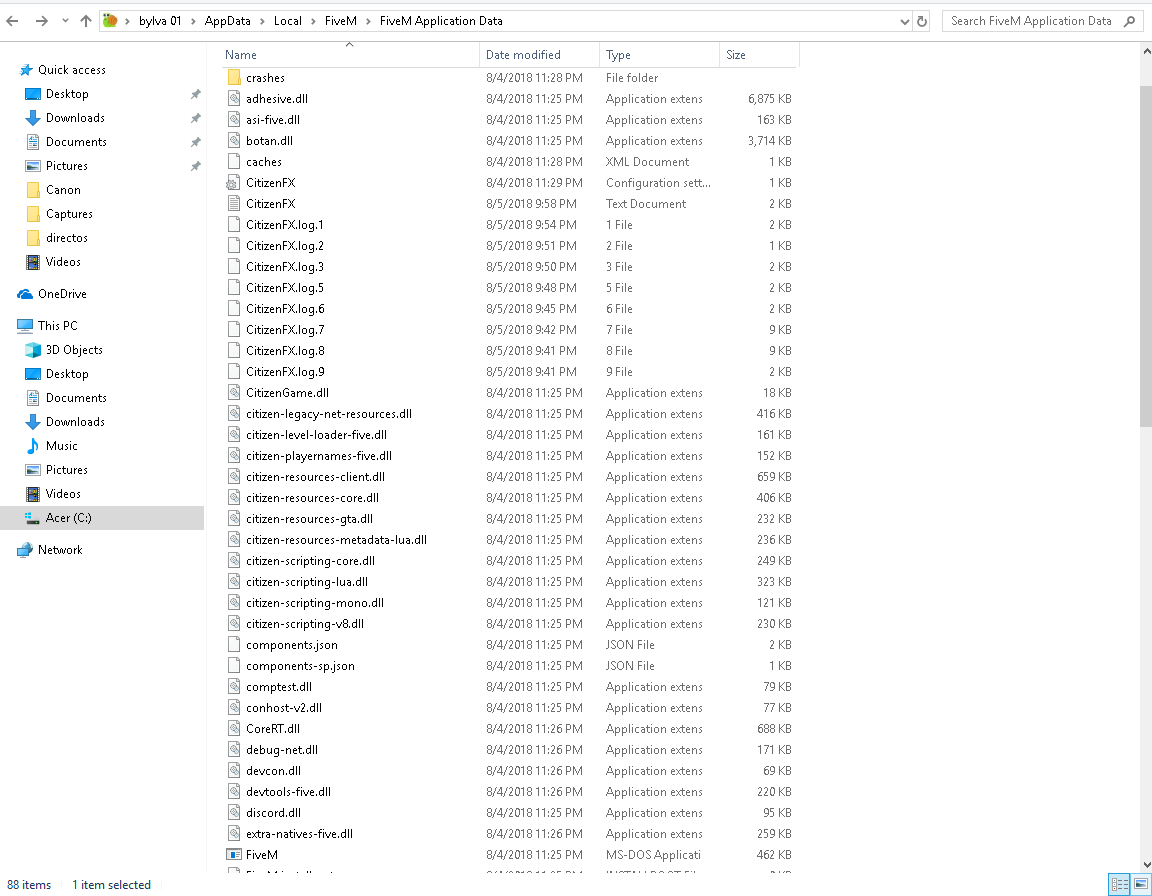Open recent locations dropdown arrow
This screenshot has width=1152, height=896.
65,21
